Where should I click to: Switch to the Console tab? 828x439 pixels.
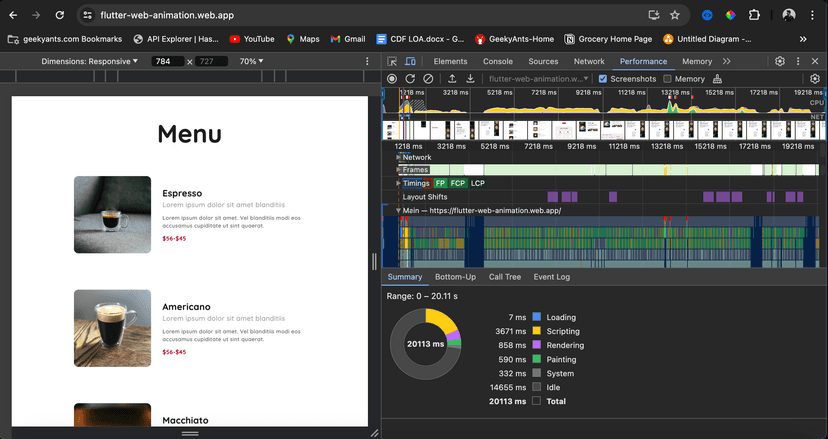coord(498,62)
